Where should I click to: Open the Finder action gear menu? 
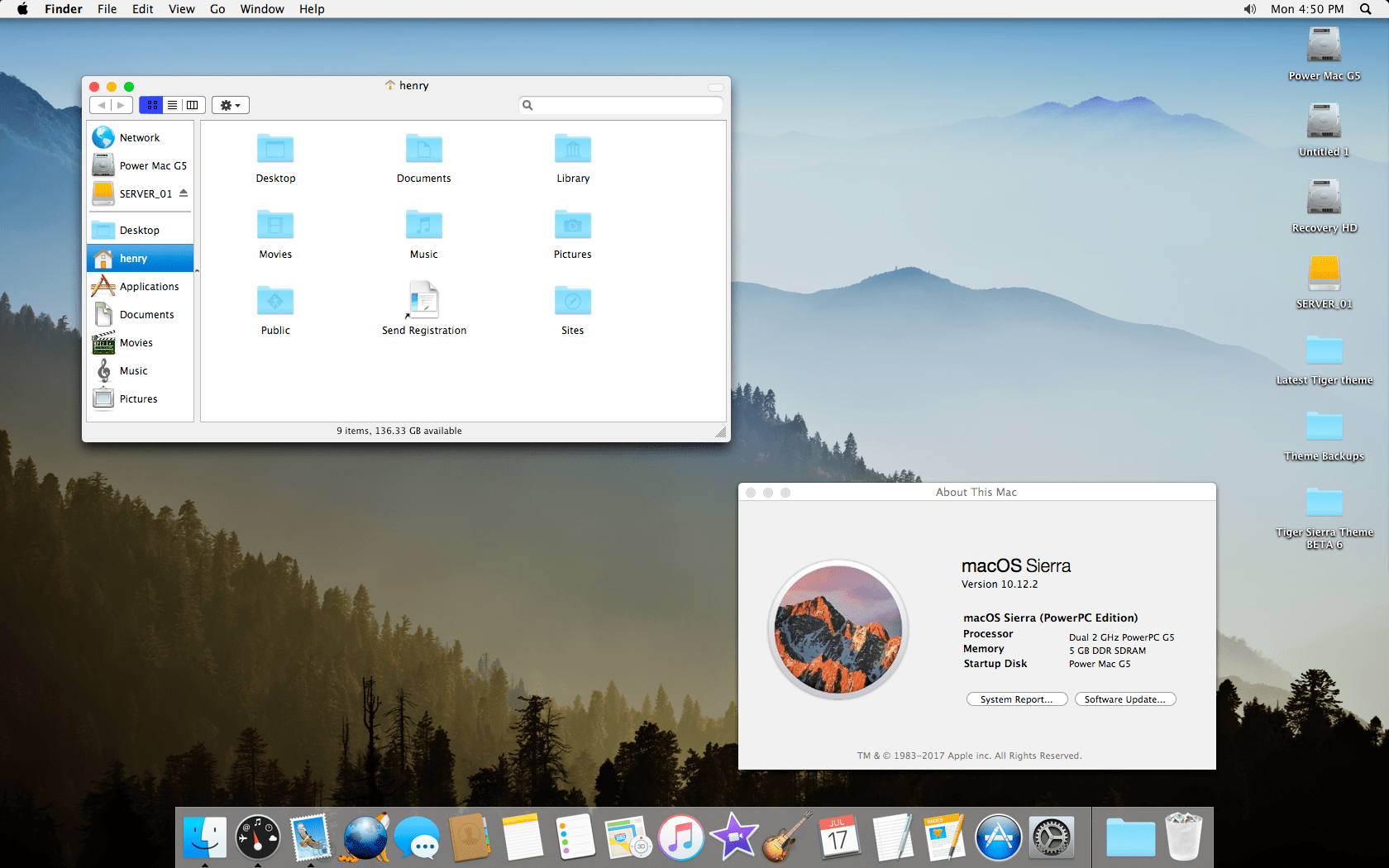click(230, 105)
